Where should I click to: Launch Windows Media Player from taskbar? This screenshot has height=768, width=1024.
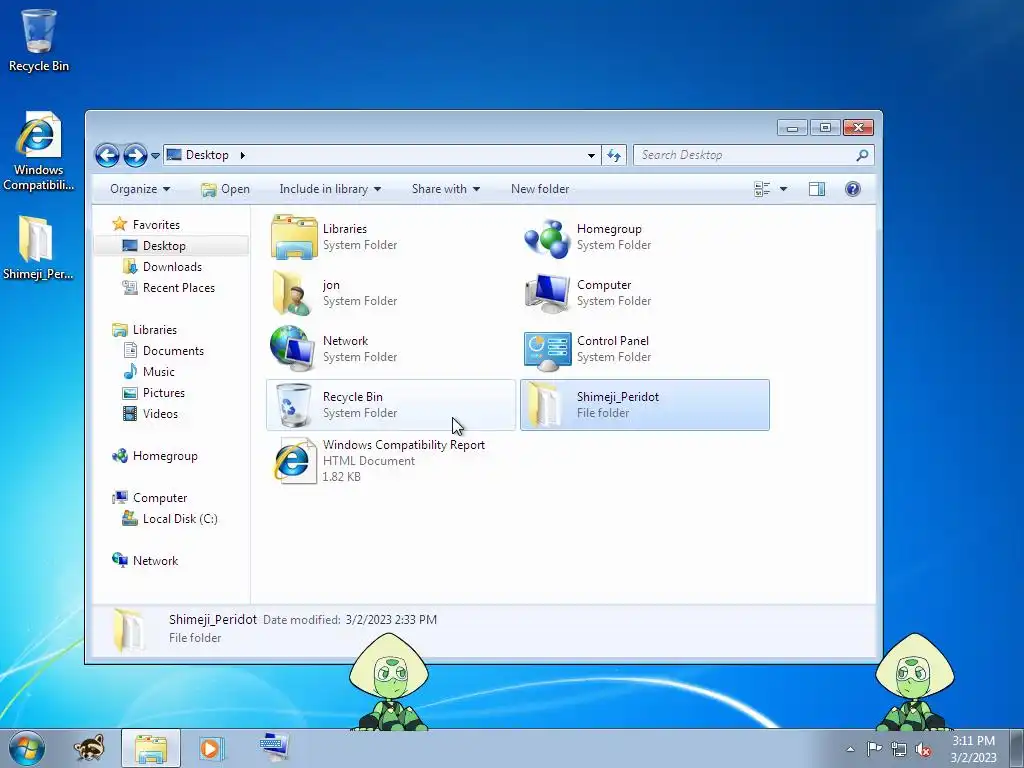[x=211, y=748]
